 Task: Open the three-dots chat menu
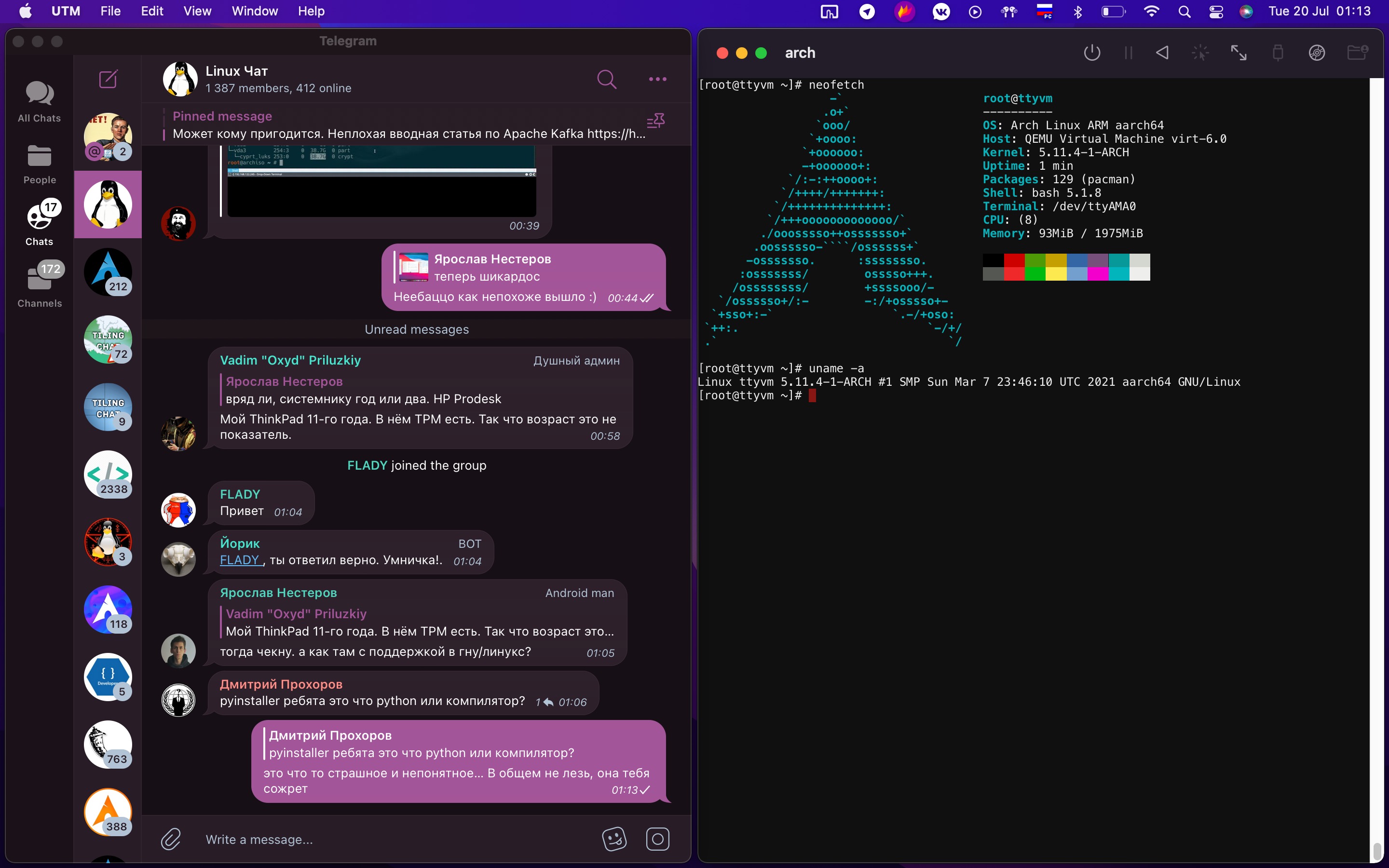(657, 79)
